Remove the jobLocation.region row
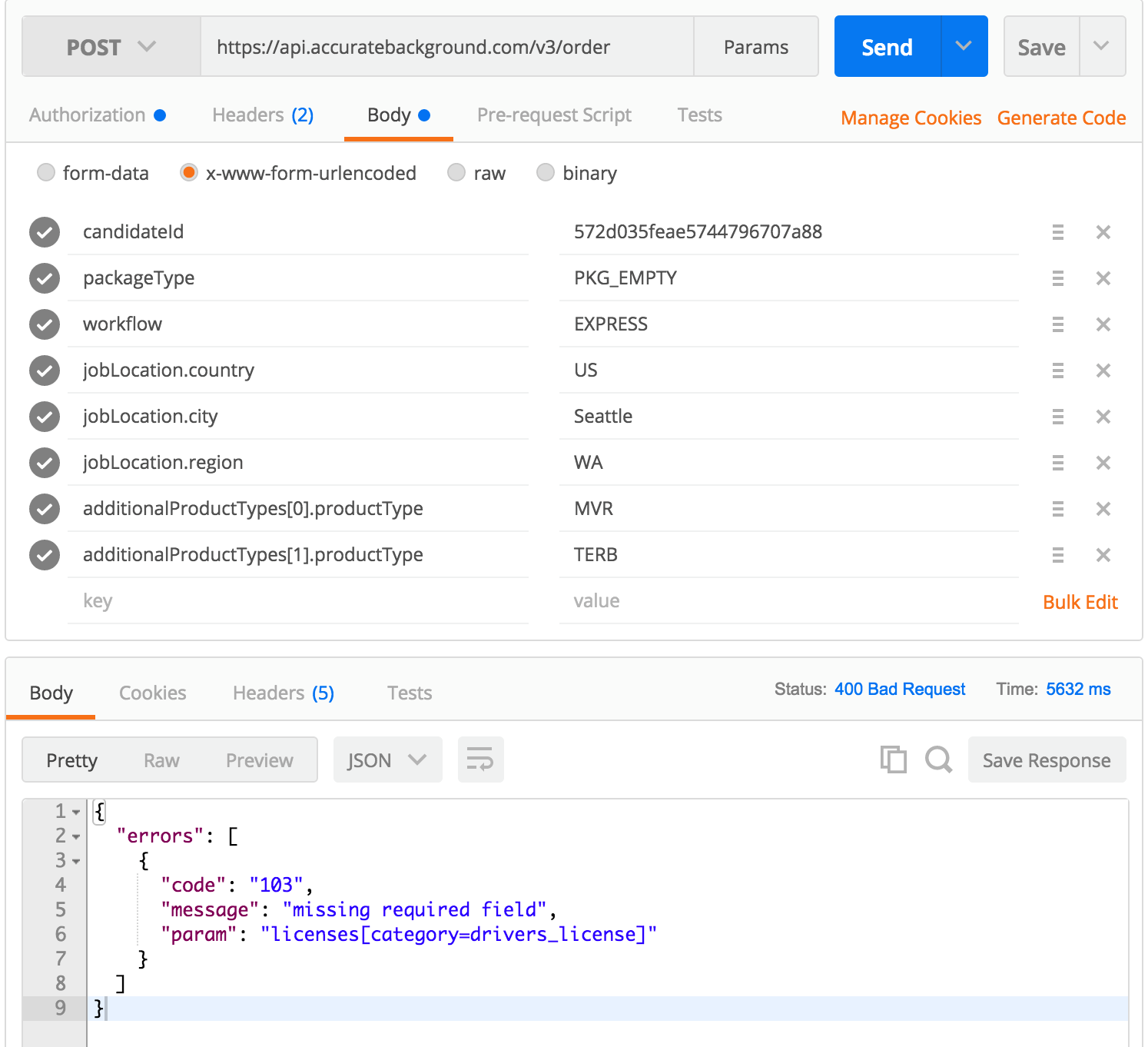 click(1103, 463)
